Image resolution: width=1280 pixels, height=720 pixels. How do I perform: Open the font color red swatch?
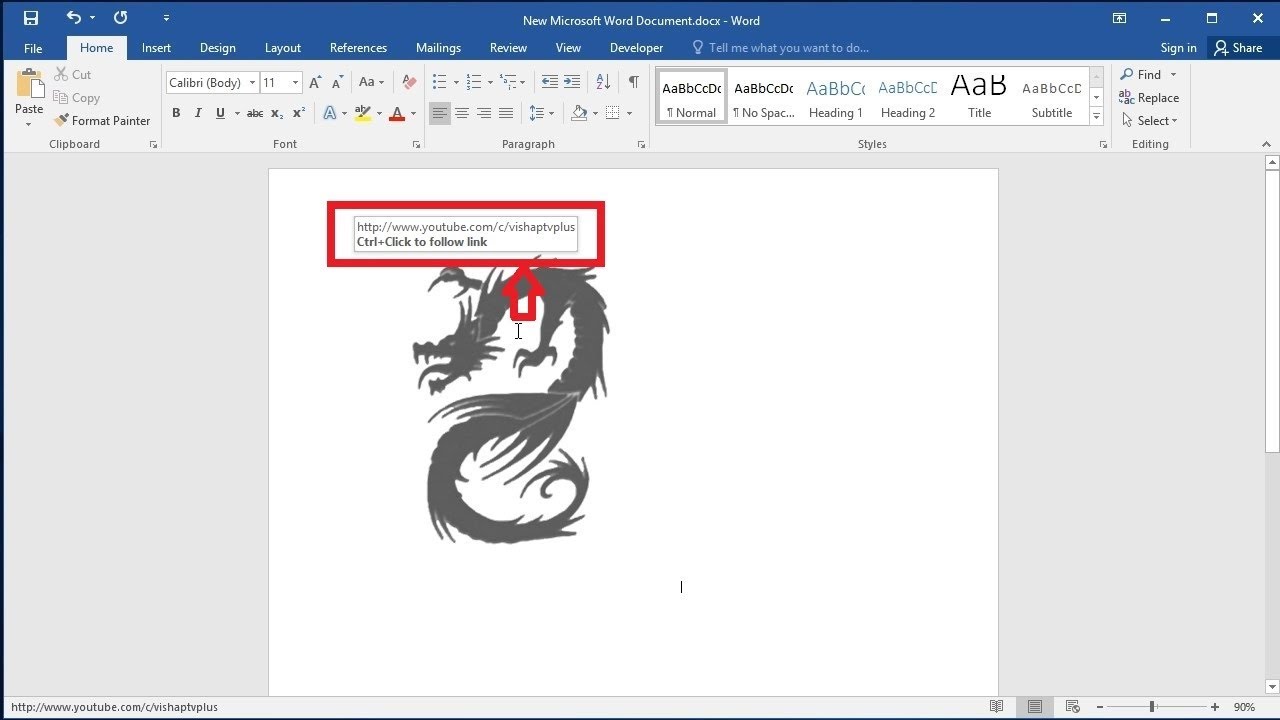coord(397,114)
